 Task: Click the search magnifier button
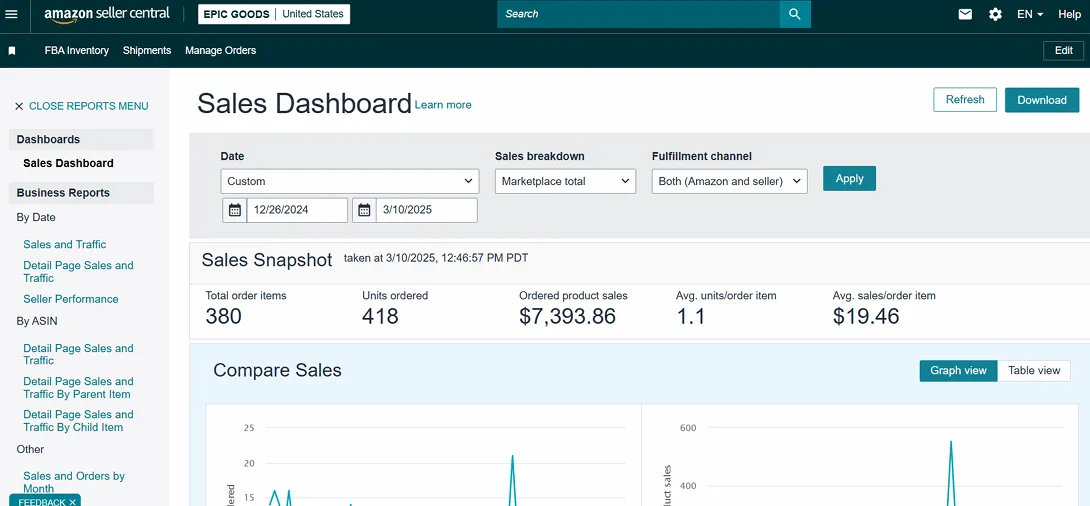tap(795, 14)
